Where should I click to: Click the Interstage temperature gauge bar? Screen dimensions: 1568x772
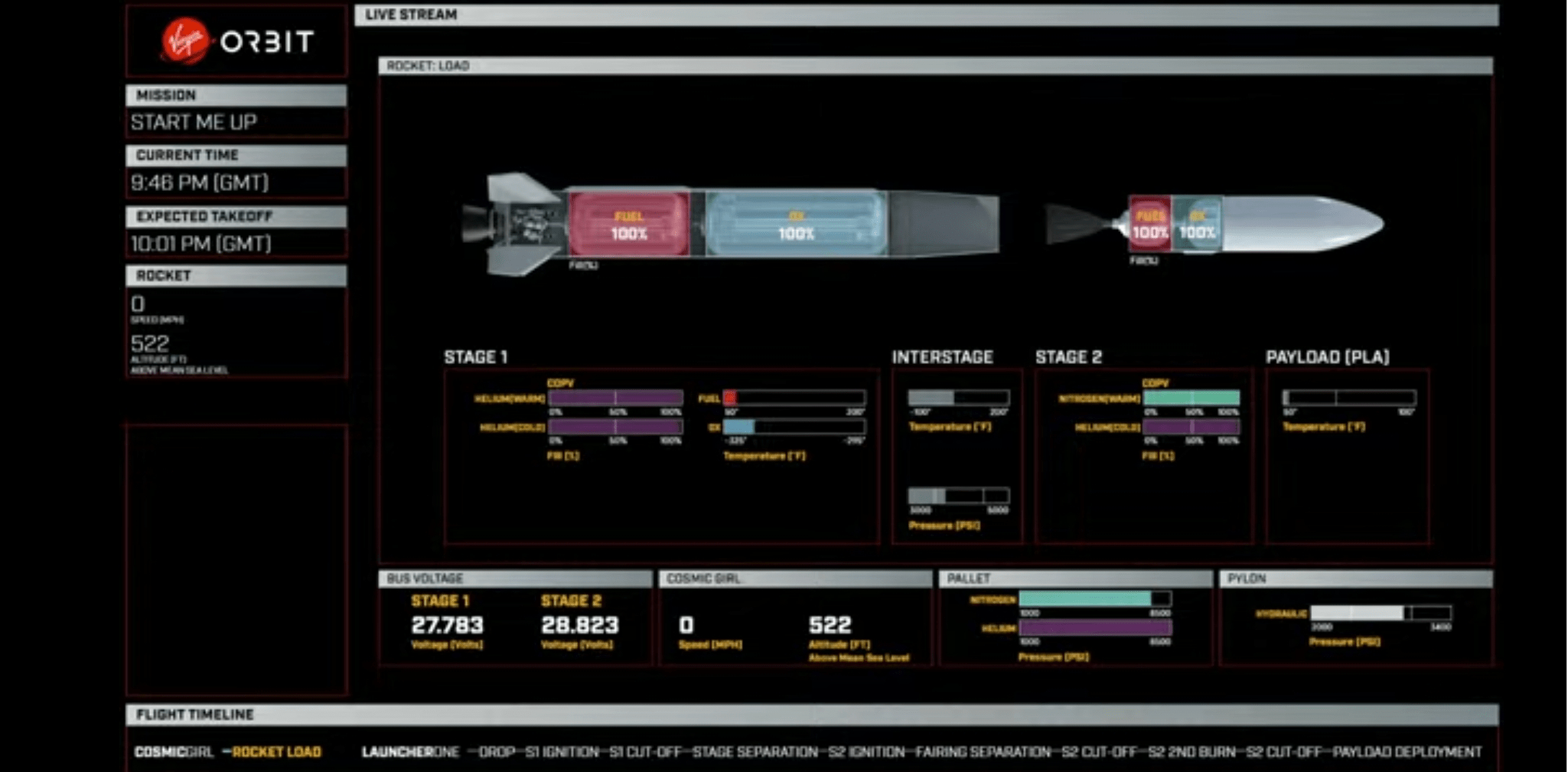pyautogui.click(x=959, y=397)
